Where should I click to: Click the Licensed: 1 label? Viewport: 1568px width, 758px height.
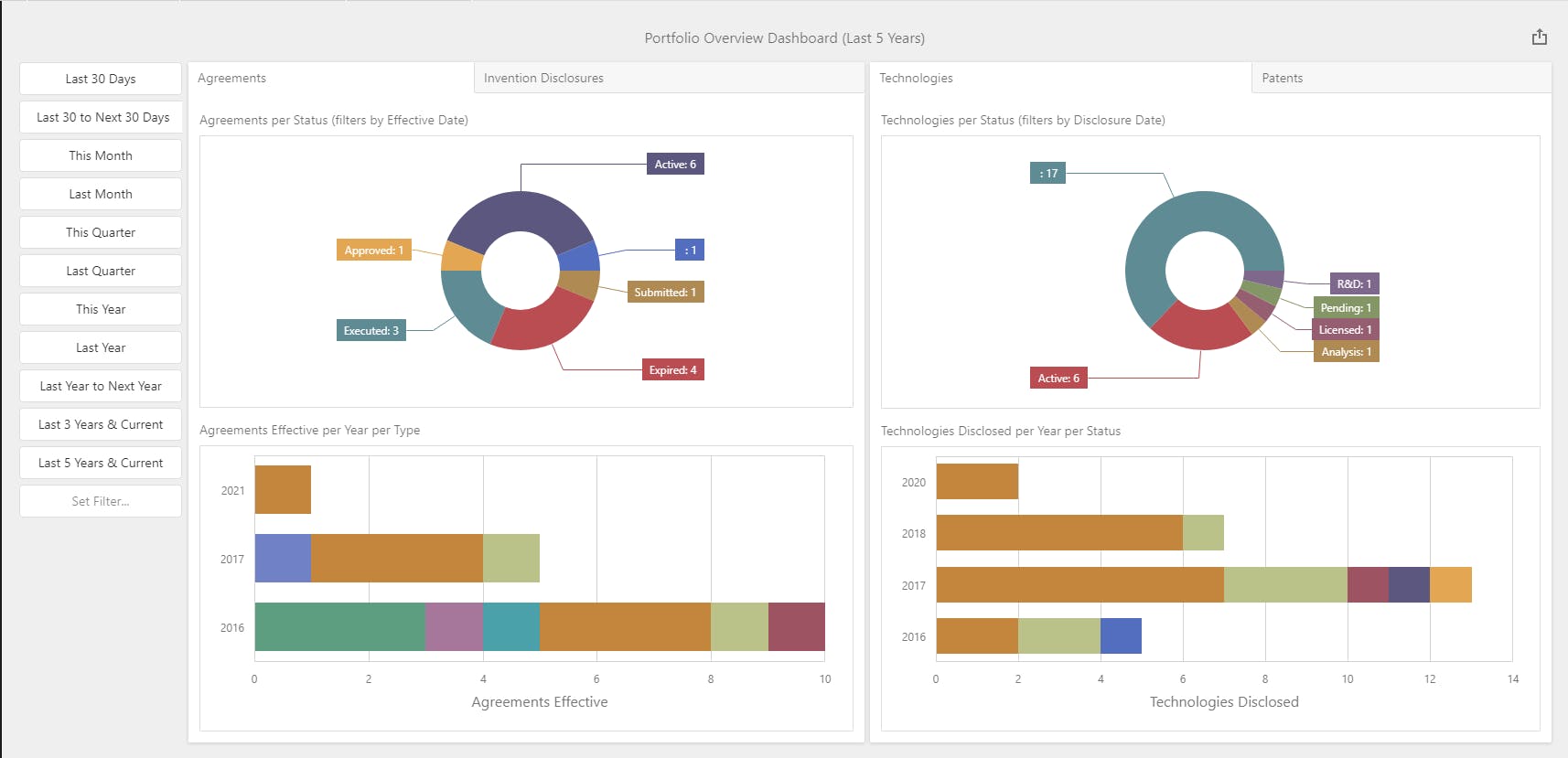pos(1345,330)
